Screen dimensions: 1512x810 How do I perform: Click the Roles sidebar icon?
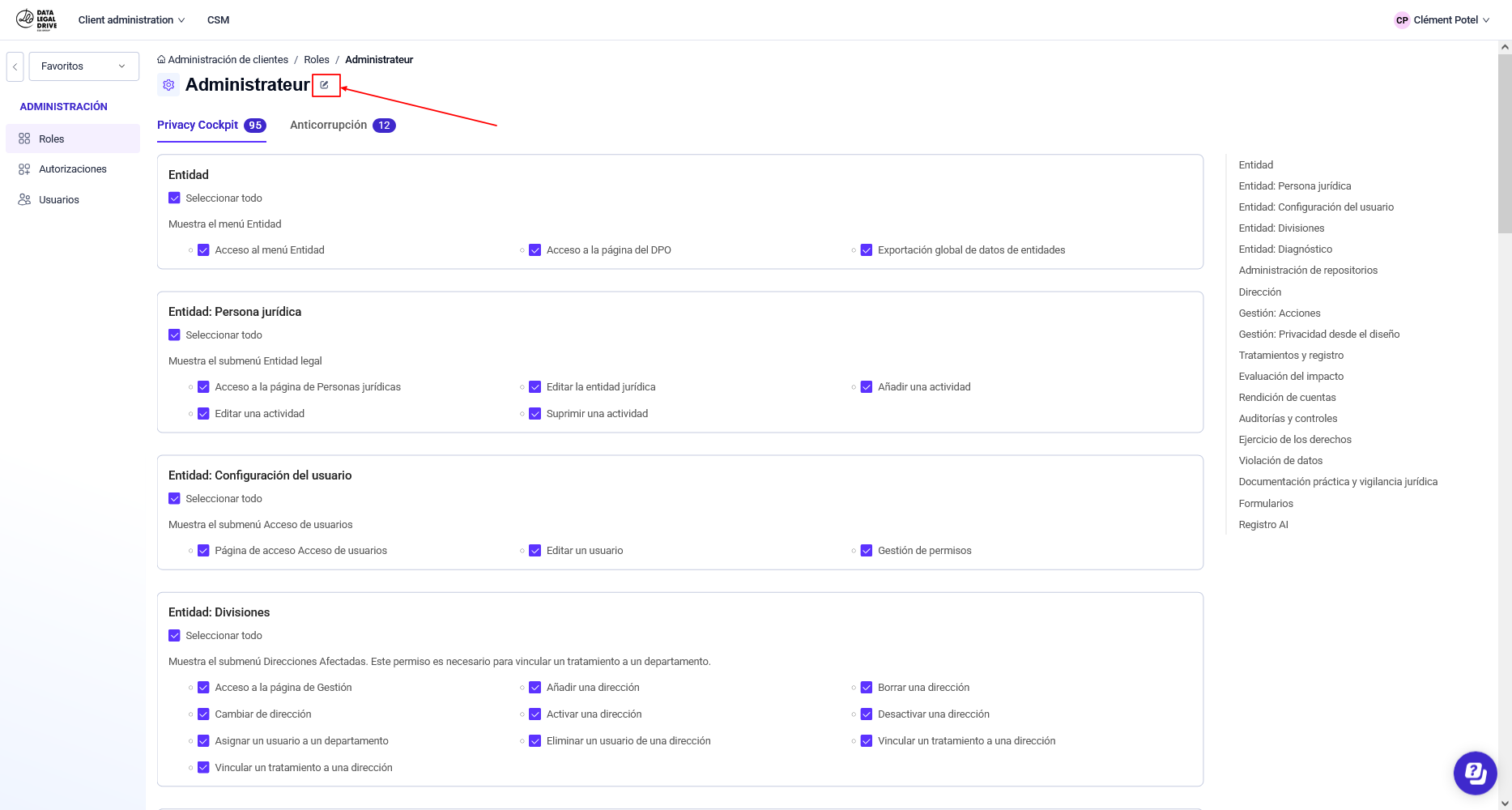(x=24, y=139)
